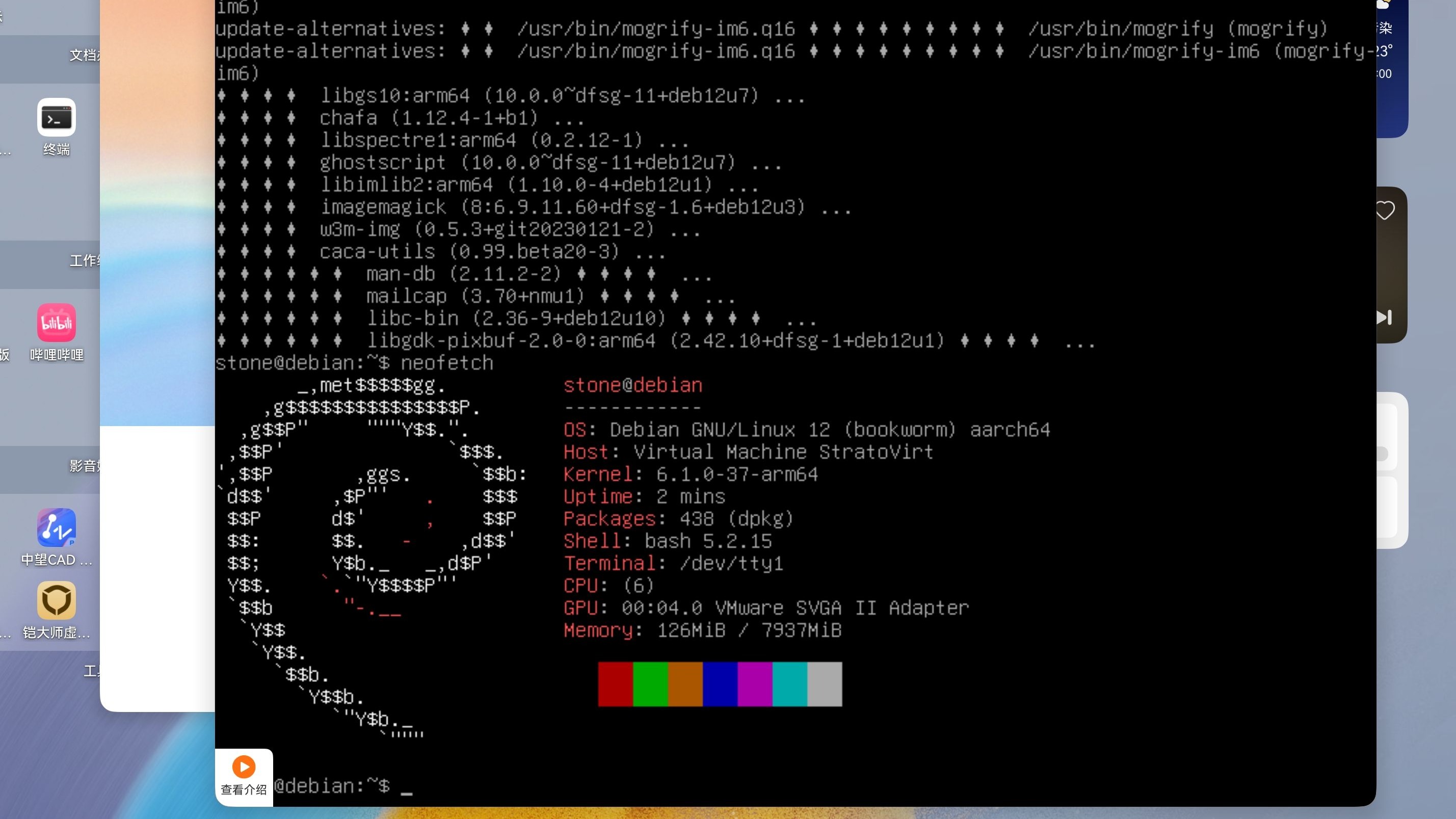Click the blue color block in neofetch output

tap(720, 684)
